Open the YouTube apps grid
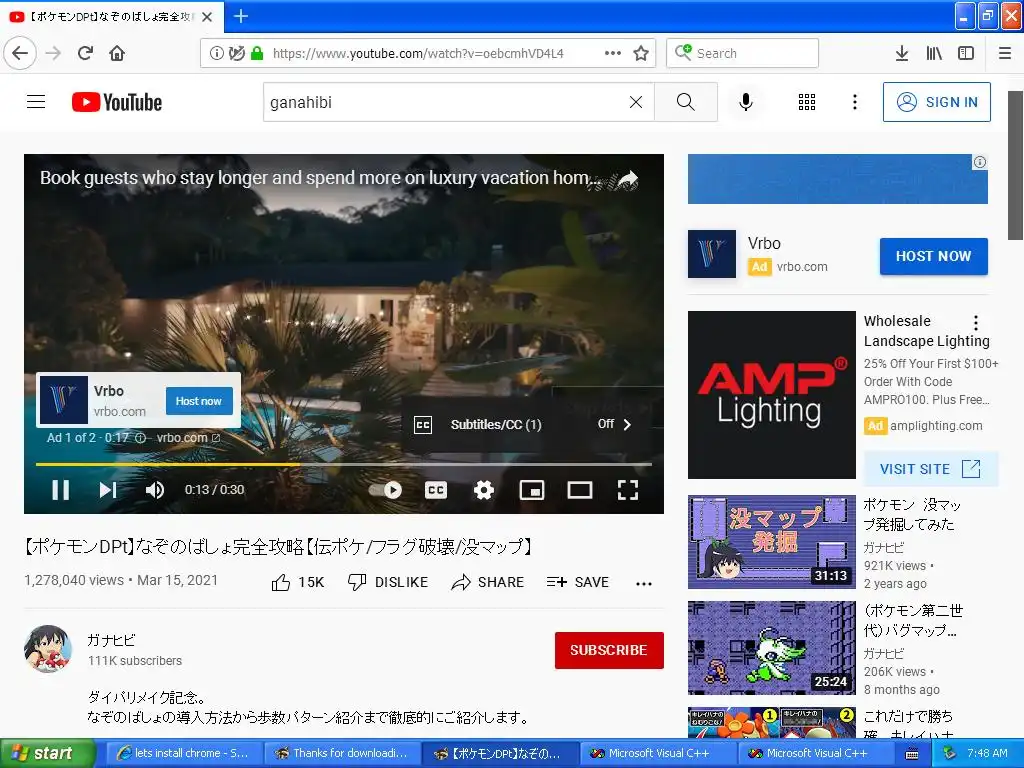1024x768 pixels. tap(807, 102)
